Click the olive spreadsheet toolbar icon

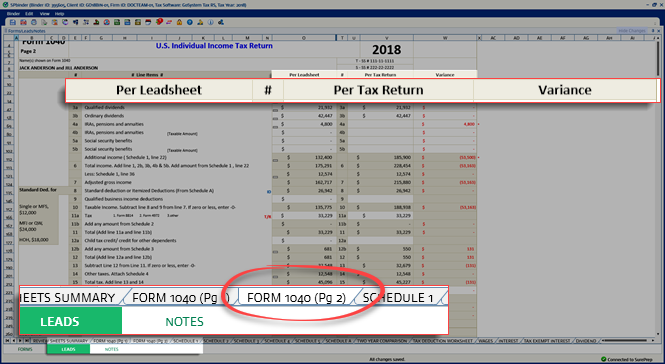point(138,22)
